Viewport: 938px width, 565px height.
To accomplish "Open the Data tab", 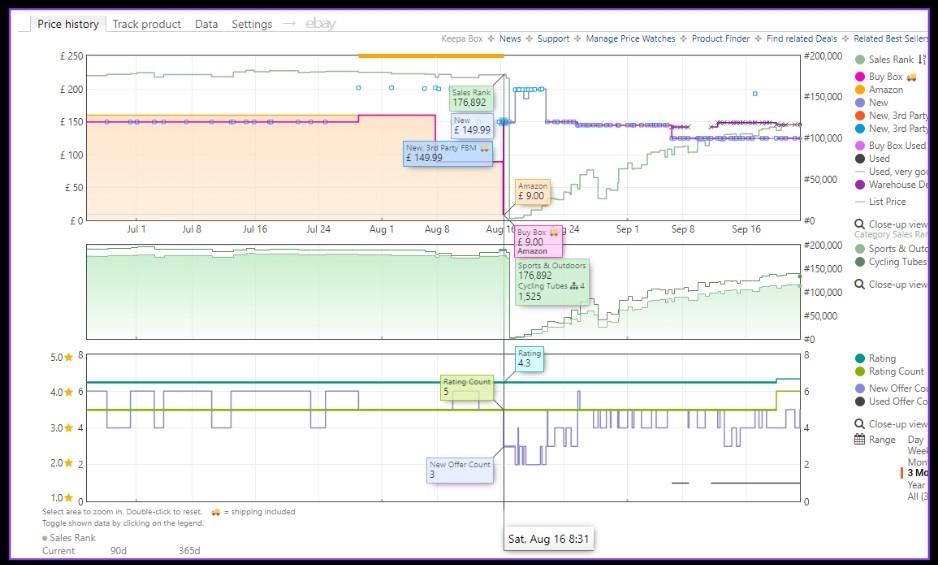I will click(x=206, y=24).
